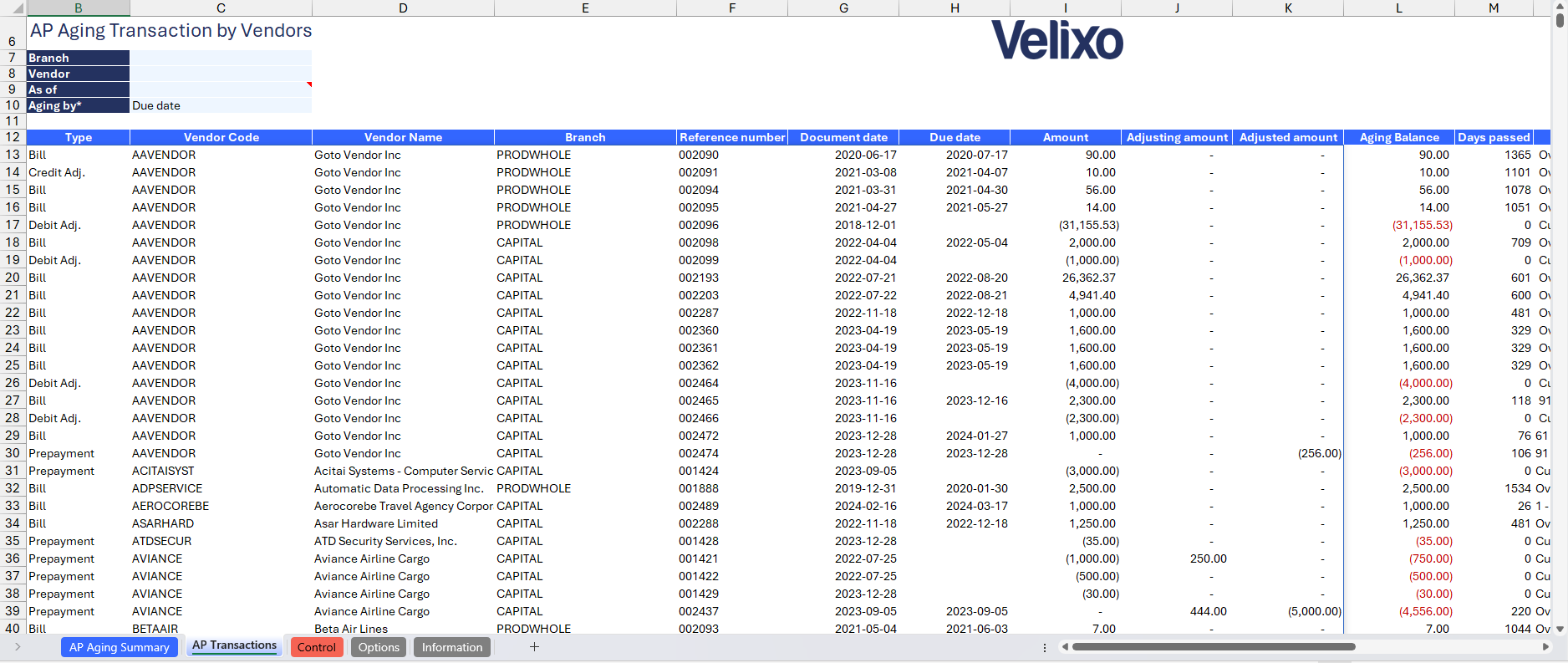The image size is (1568, 663).
Task: Open the Control sheet tab
Action: point(316,647)
